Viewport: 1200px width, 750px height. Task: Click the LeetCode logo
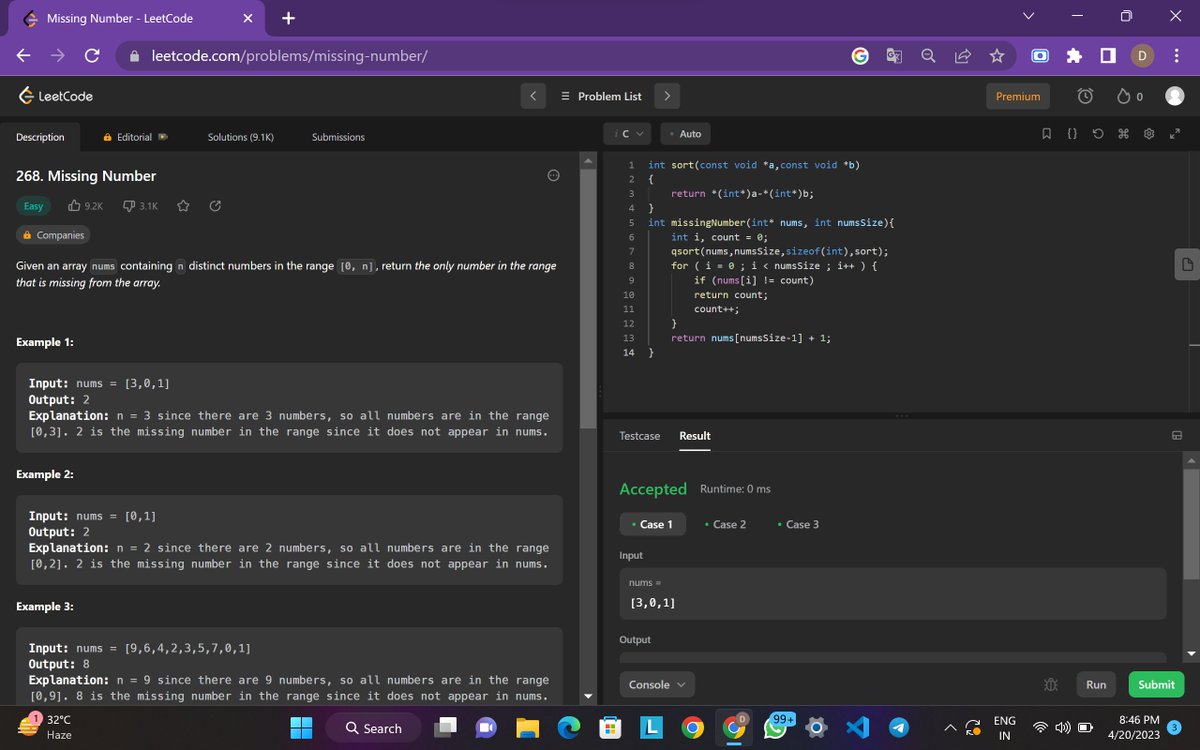56,96
